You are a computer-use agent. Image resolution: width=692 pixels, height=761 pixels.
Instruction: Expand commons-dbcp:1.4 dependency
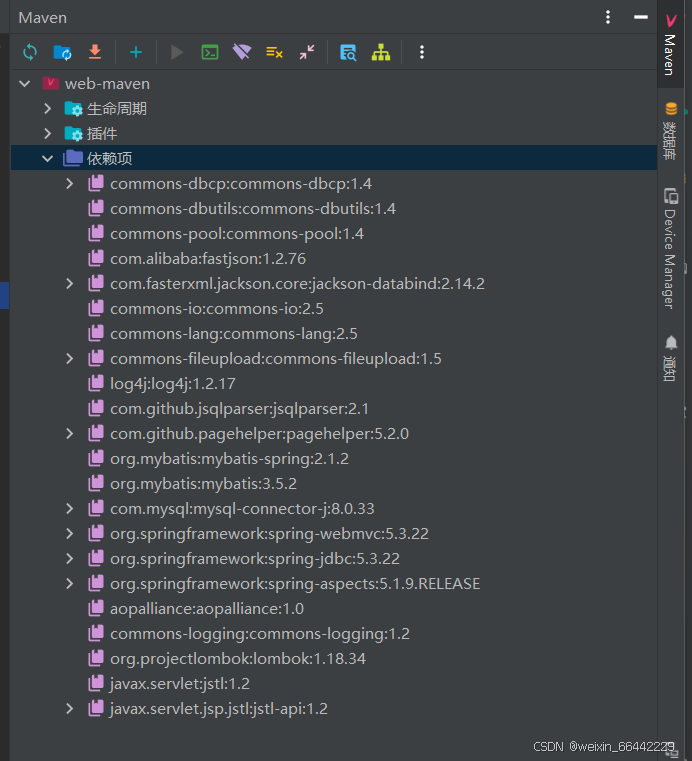(69, 183)
